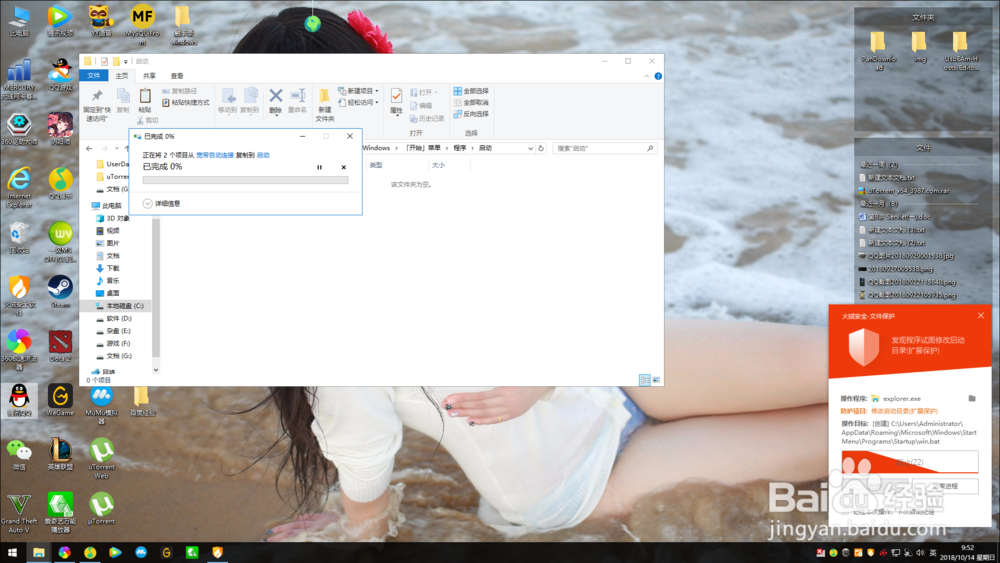Screen dimensions: 1000x563
Task: Click navigation pane scrollbar down arrow
Action: pos(156,370)
